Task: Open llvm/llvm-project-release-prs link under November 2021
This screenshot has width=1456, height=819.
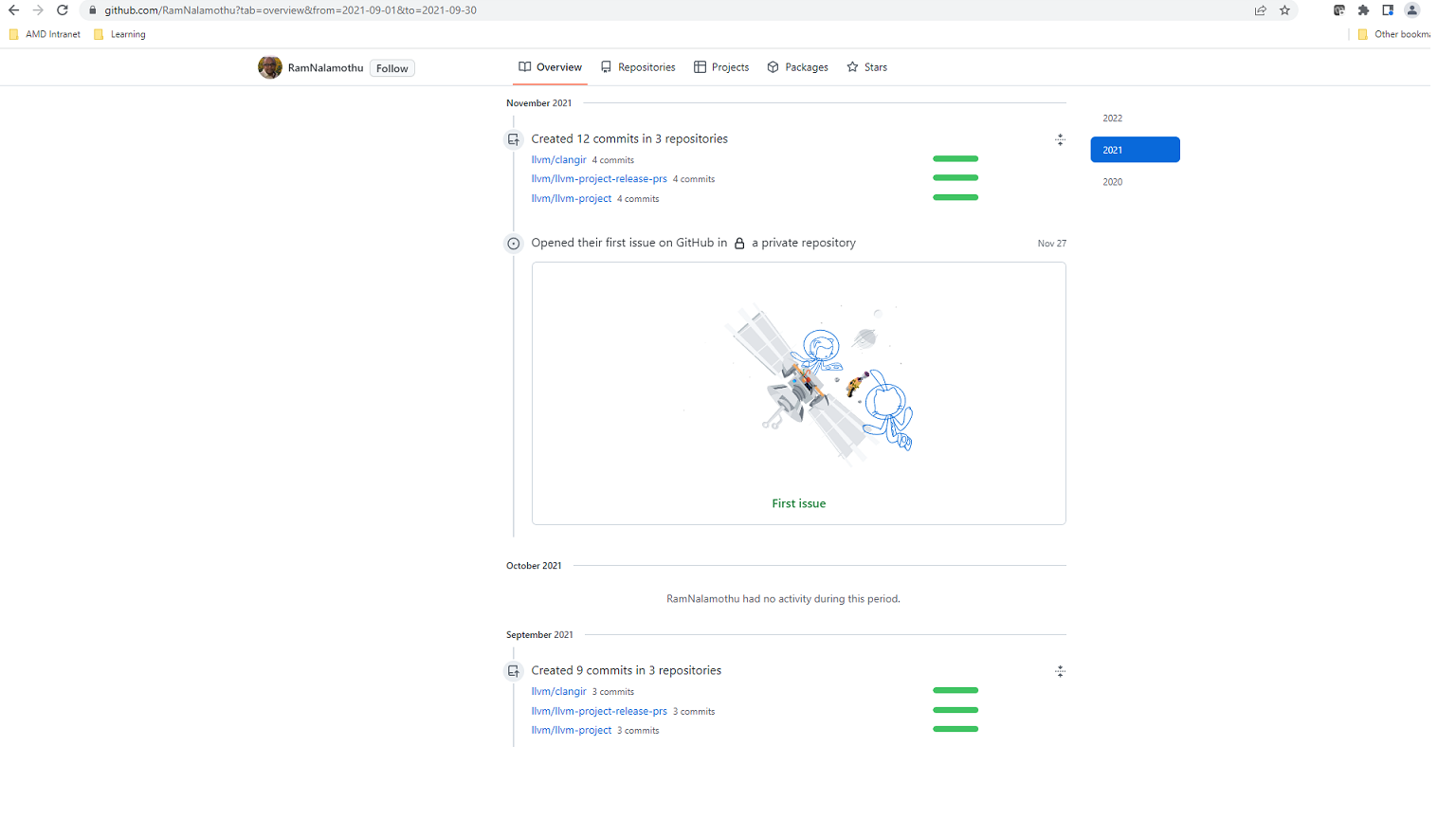Action: (599, 179)
